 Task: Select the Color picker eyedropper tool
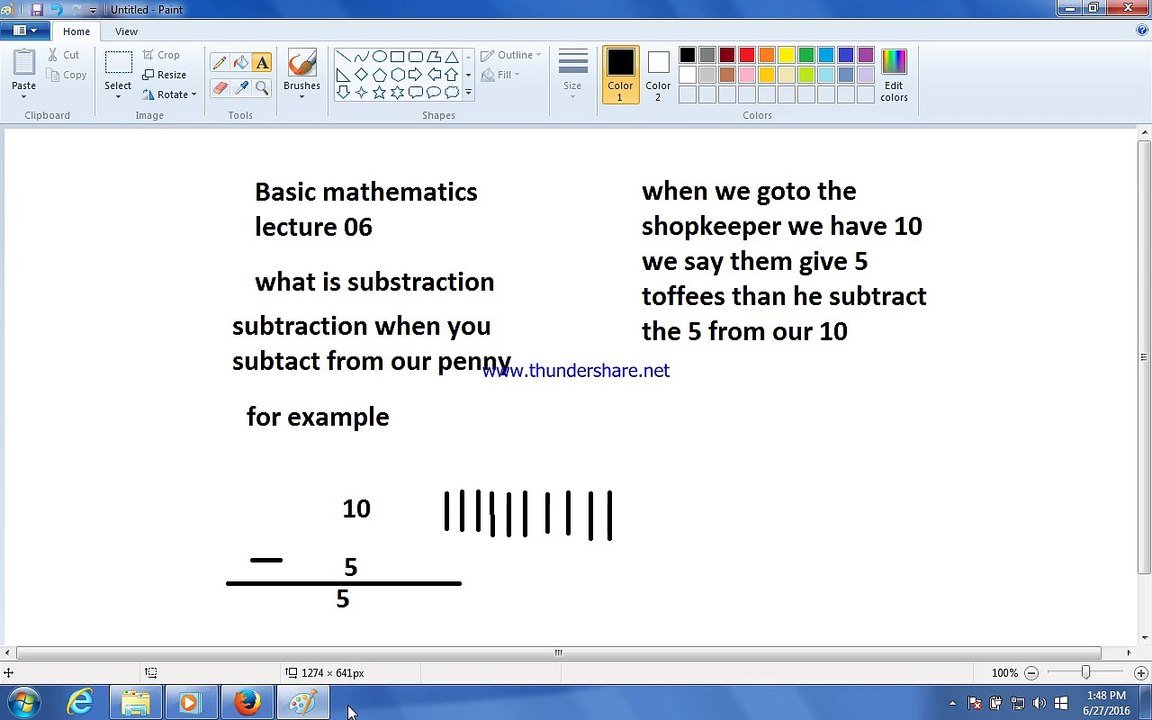point(240,88)
